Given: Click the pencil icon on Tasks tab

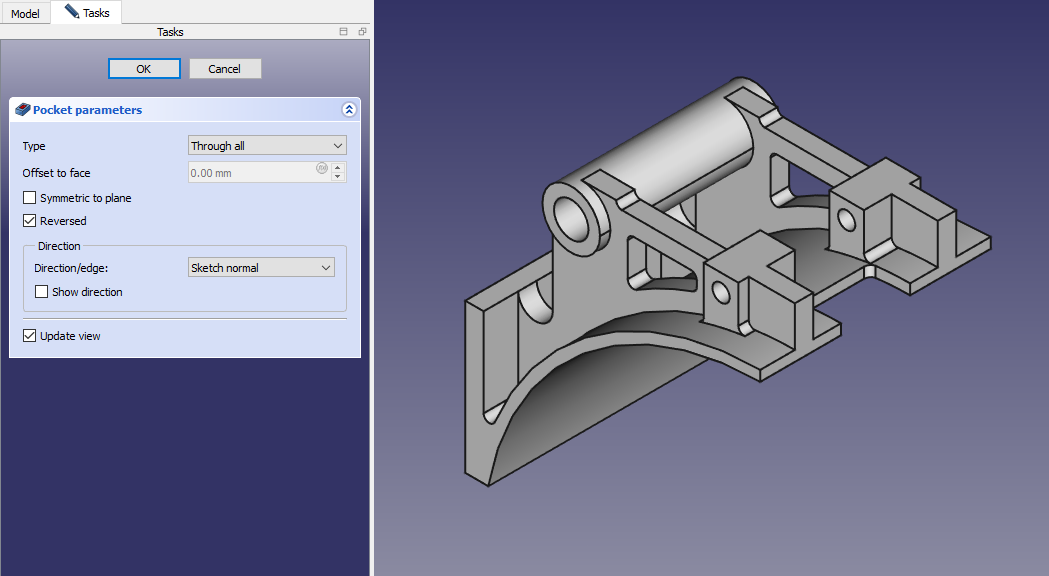Looking at the screenshot, I should 71,12.
